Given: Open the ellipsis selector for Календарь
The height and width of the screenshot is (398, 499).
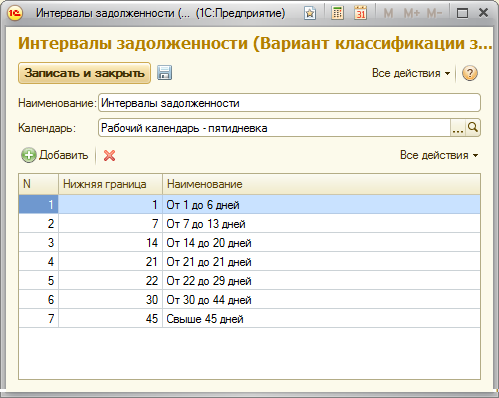Looking at the screenshot, I should pos(458,128).
